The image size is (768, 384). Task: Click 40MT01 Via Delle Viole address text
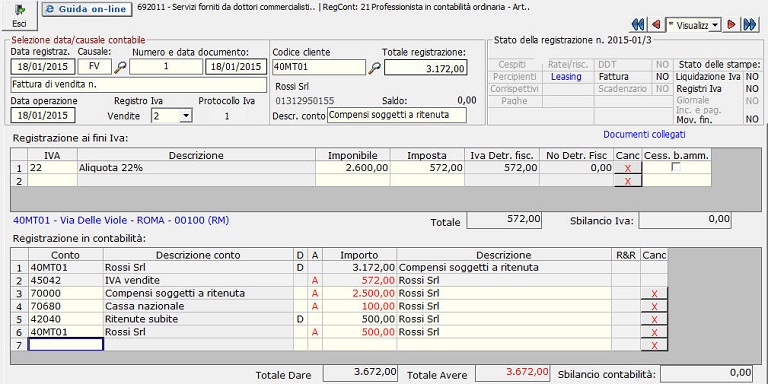121,220
